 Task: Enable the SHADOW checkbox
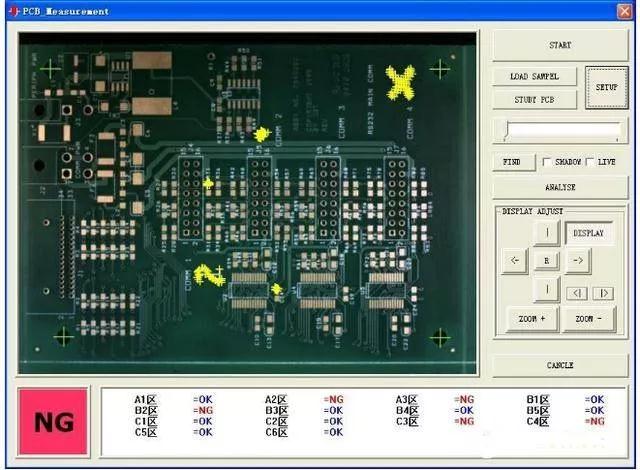click(546, 162)
